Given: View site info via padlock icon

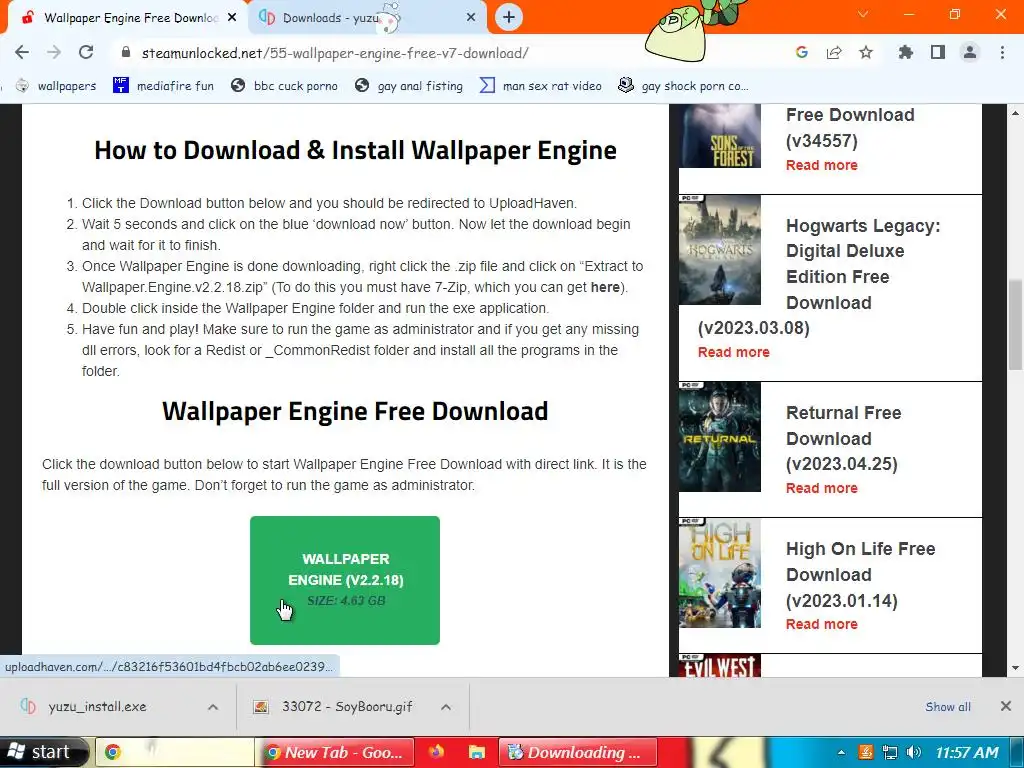Looking at the screenshot, I should click(126, 52).
